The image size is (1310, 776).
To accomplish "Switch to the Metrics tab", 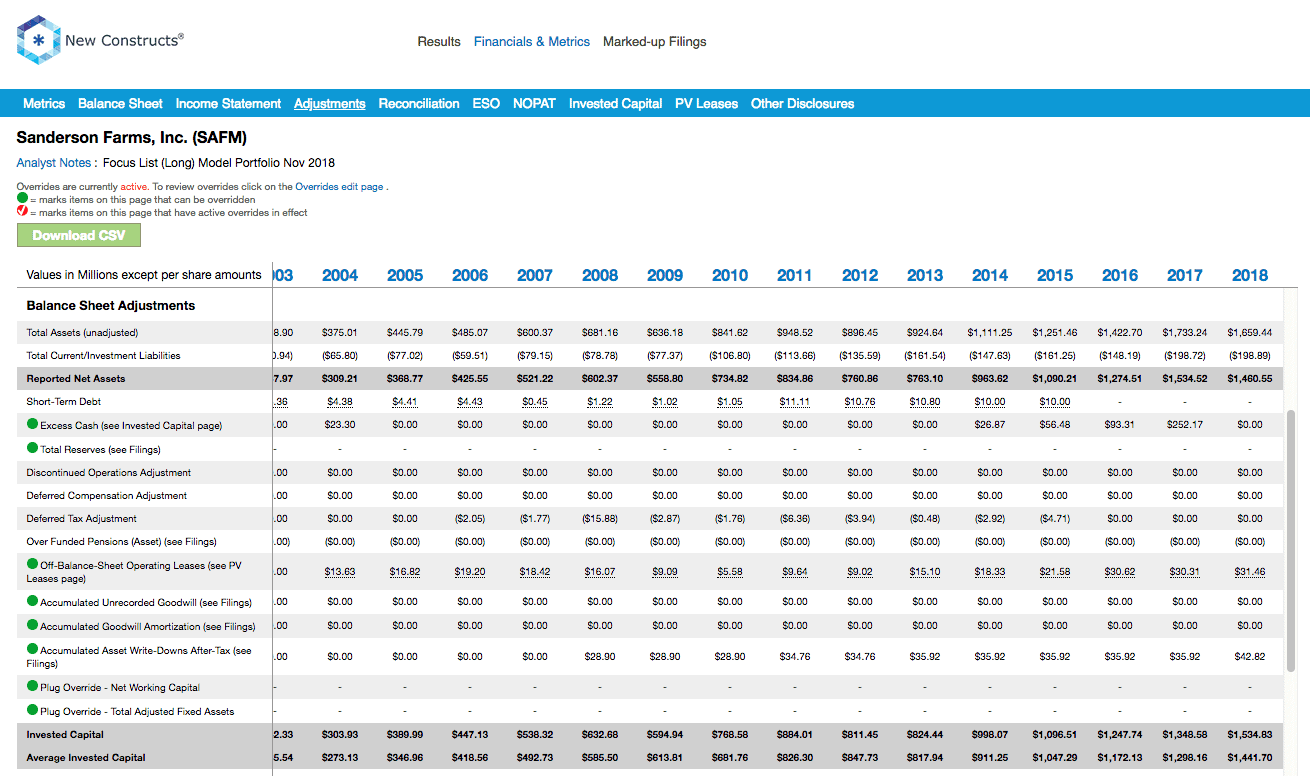I will 44,103.
